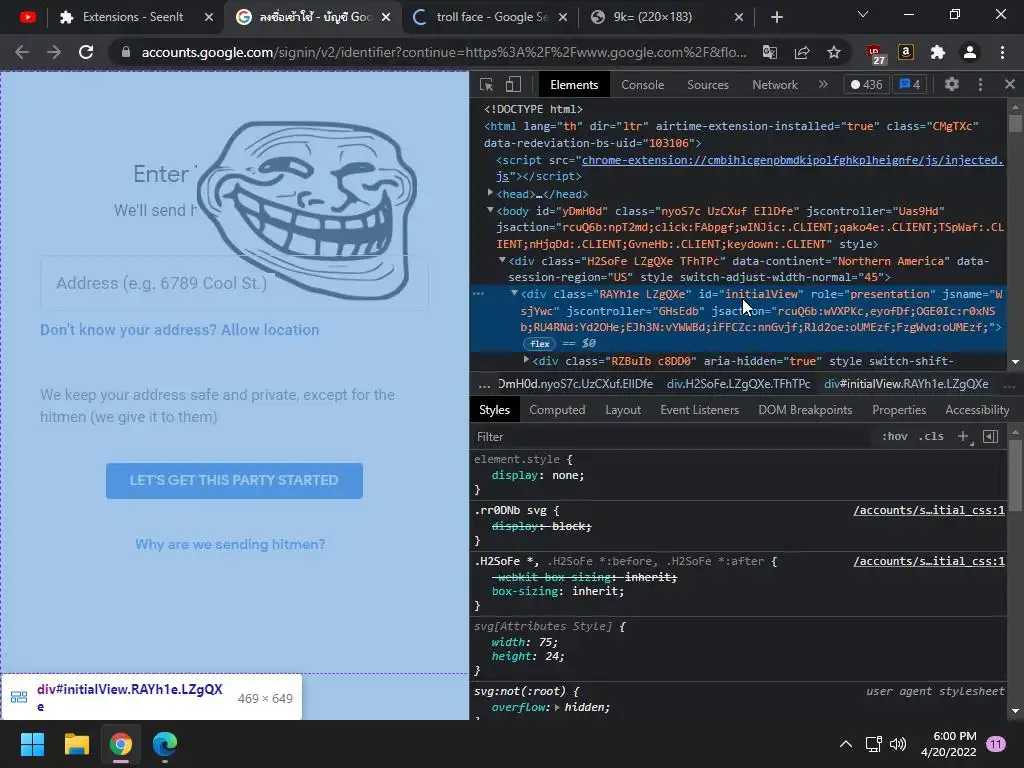1024x768 pixels.
Task: Switch to the Extensions - SeenIt tab
Action: pos(133,17)
